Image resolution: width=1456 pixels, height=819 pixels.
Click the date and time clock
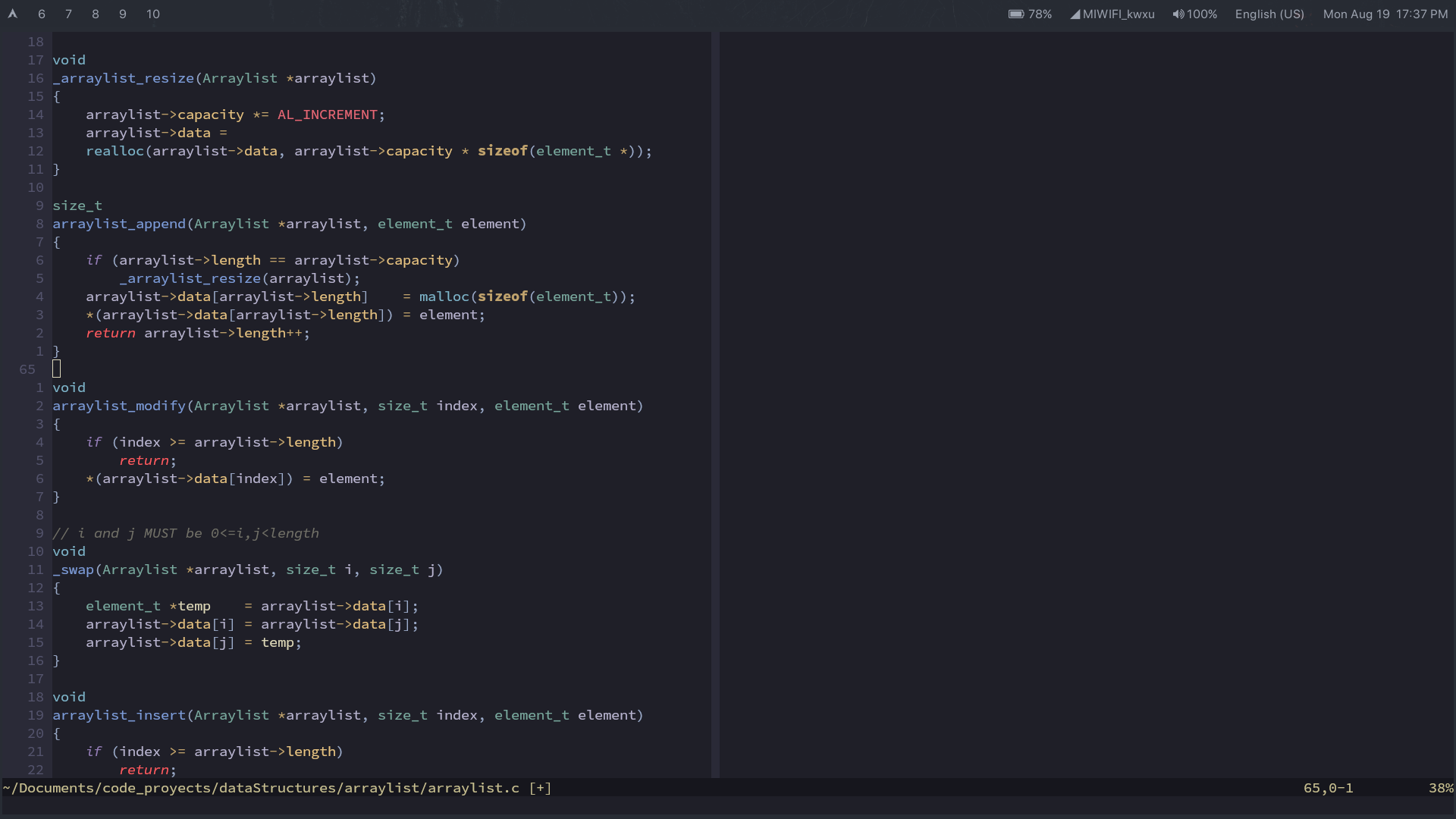tap(1385, 14)
